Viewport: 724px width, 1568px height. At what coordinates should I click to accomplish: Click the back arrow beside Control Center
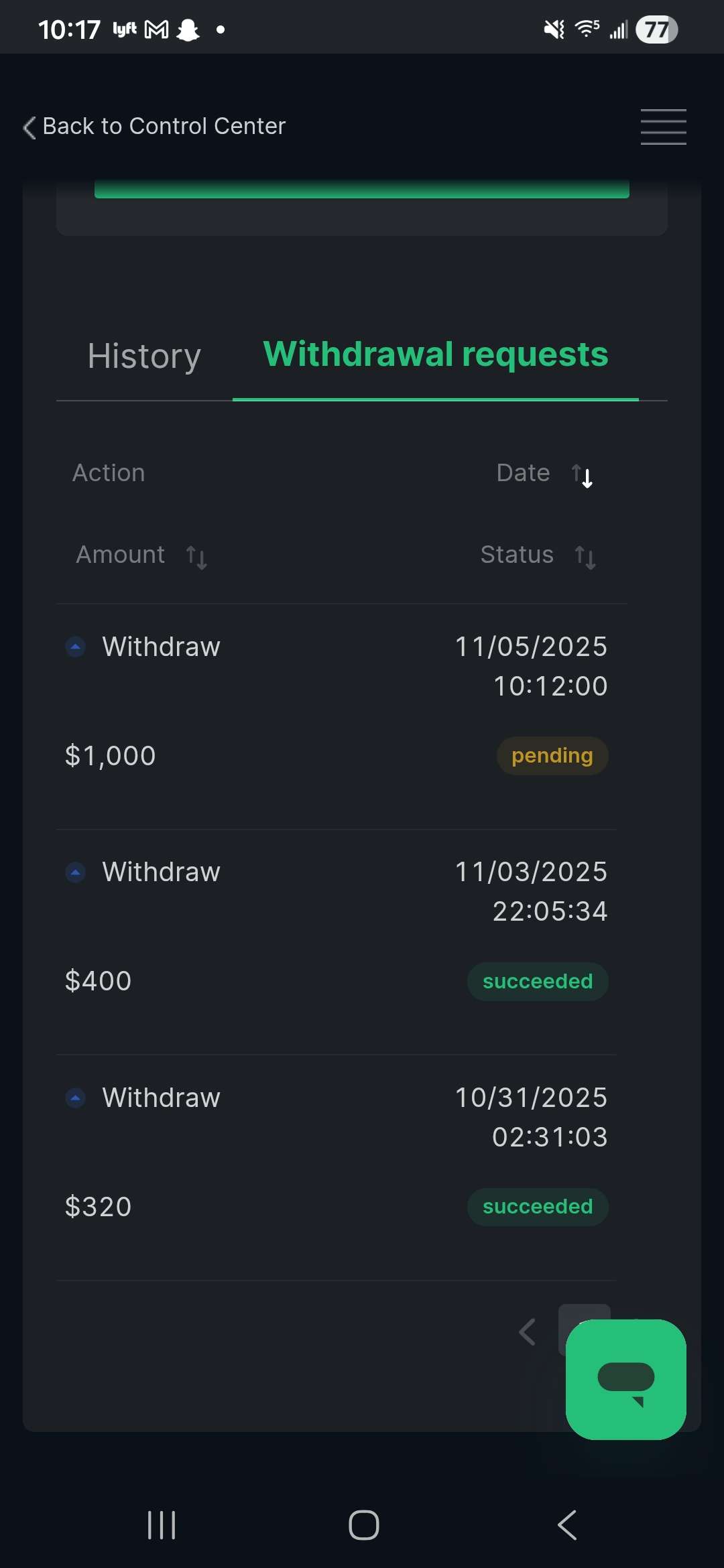pyautogui.click(x=29, y=127)
